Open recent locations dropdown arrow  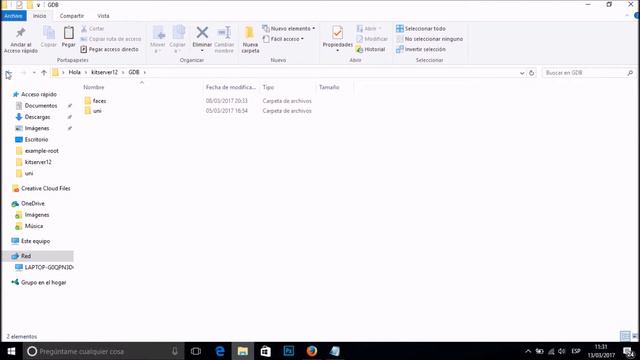[x=34, y=73]
